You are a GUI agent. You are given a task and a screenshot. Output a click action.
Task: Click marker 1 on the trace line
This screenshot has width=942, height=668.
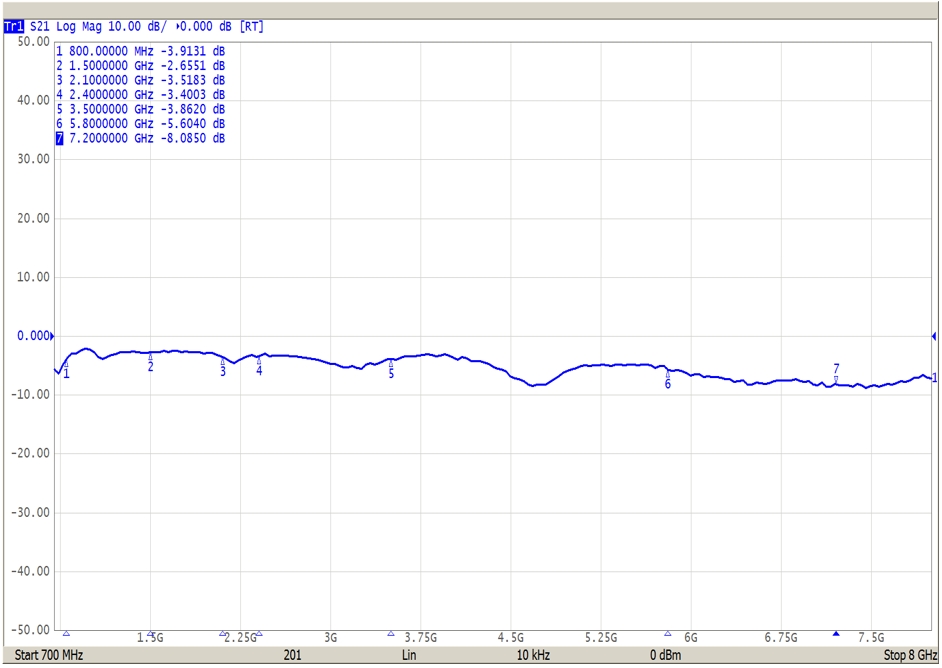(66, 366)
